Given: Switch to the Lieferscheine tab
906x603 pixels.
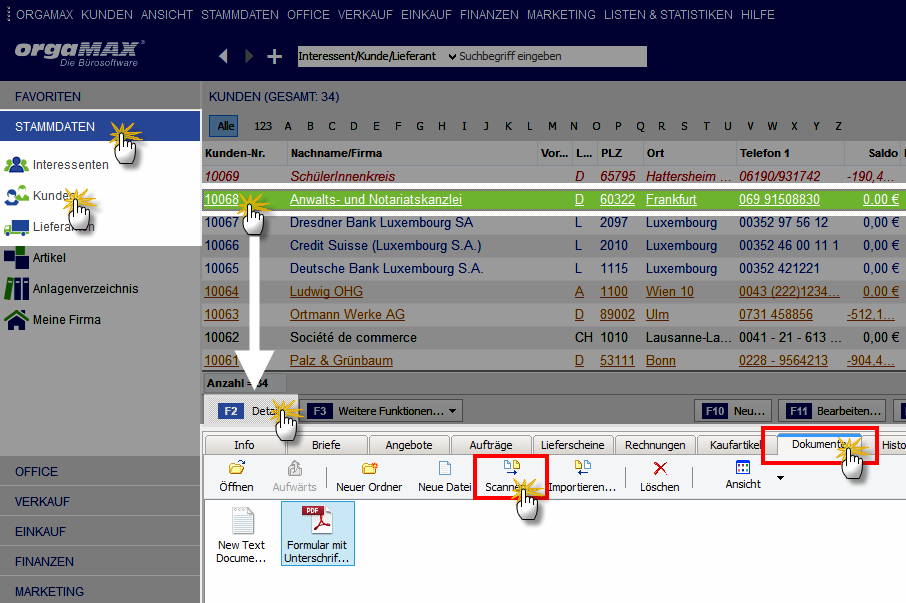Looking at the screenshot, I should tap(573, 445).
